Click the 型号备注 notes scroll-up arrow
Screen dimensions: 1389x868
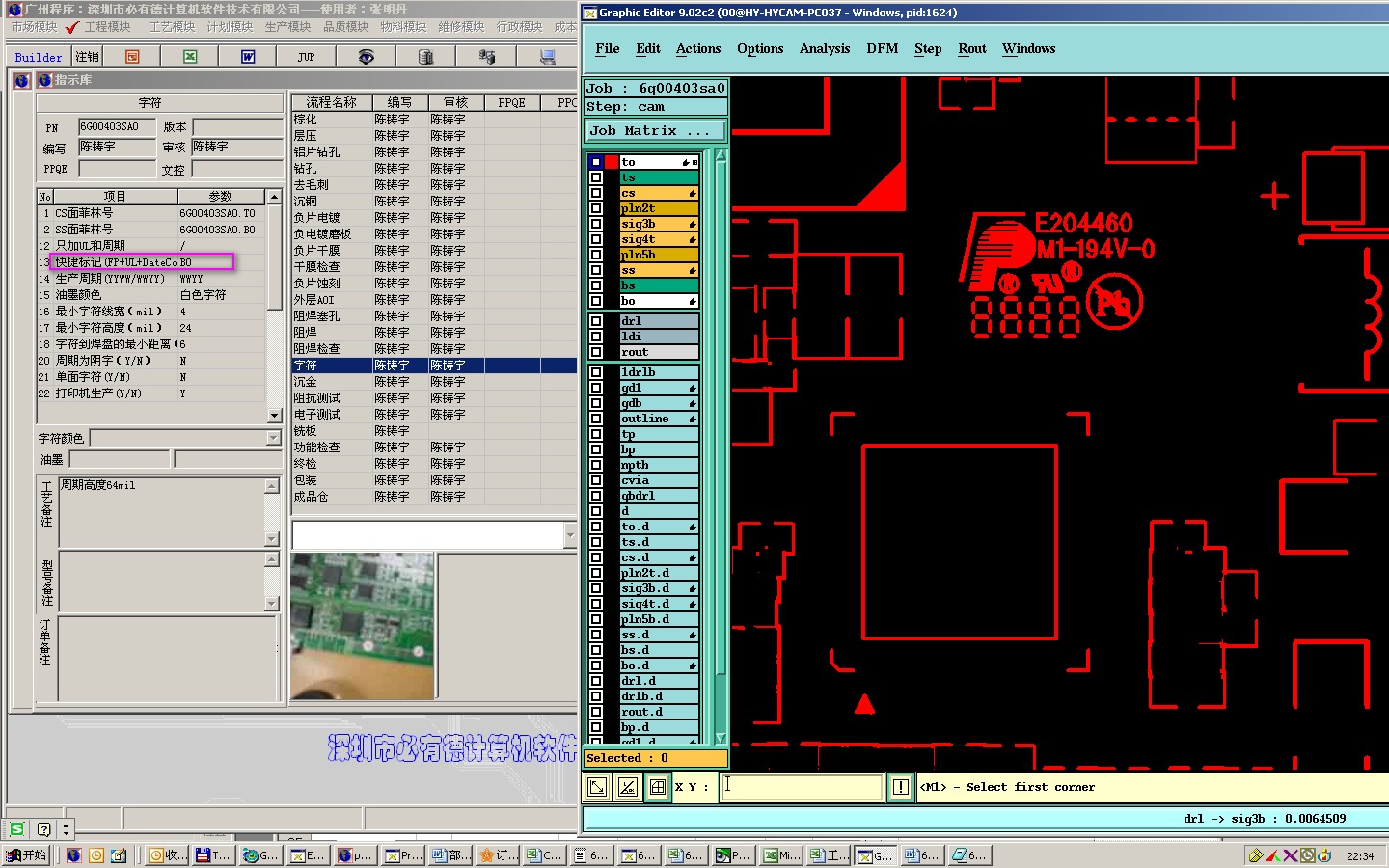pos(272,559)
